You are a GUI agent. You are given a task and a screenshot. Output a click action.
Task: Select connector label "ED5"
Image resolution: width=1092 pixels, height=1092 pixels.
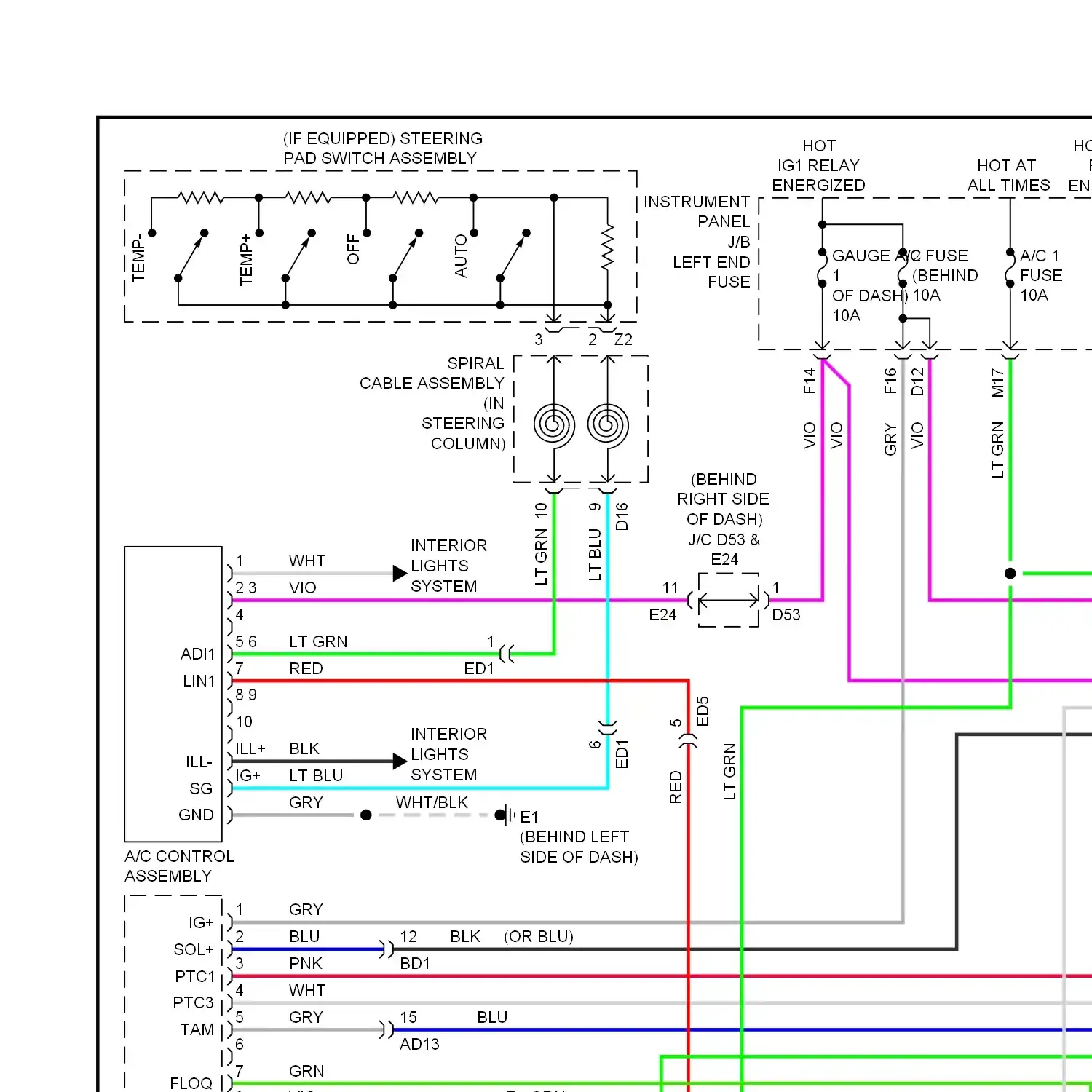(x=703, y=711)
